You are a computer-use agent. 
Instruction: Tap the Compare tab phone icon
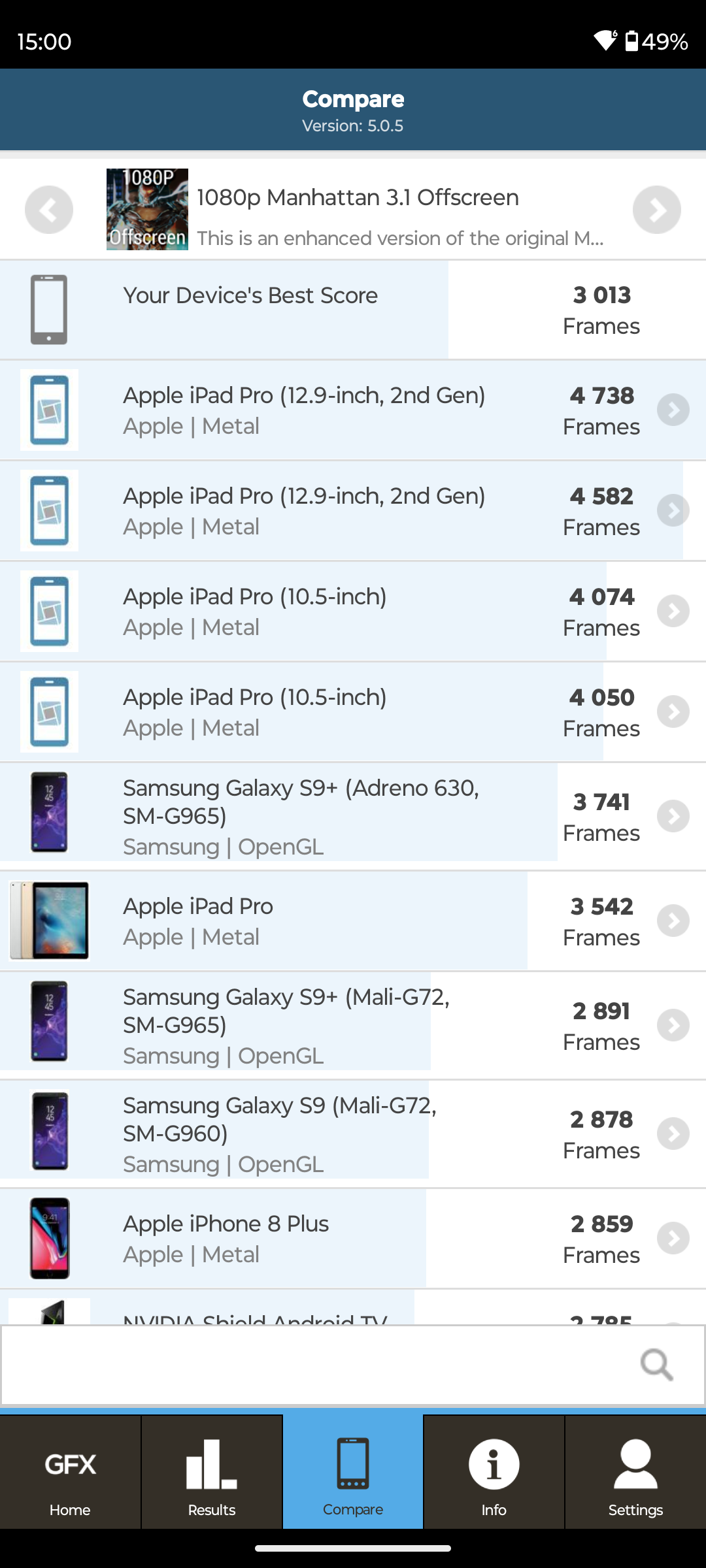pos(353,1463)
